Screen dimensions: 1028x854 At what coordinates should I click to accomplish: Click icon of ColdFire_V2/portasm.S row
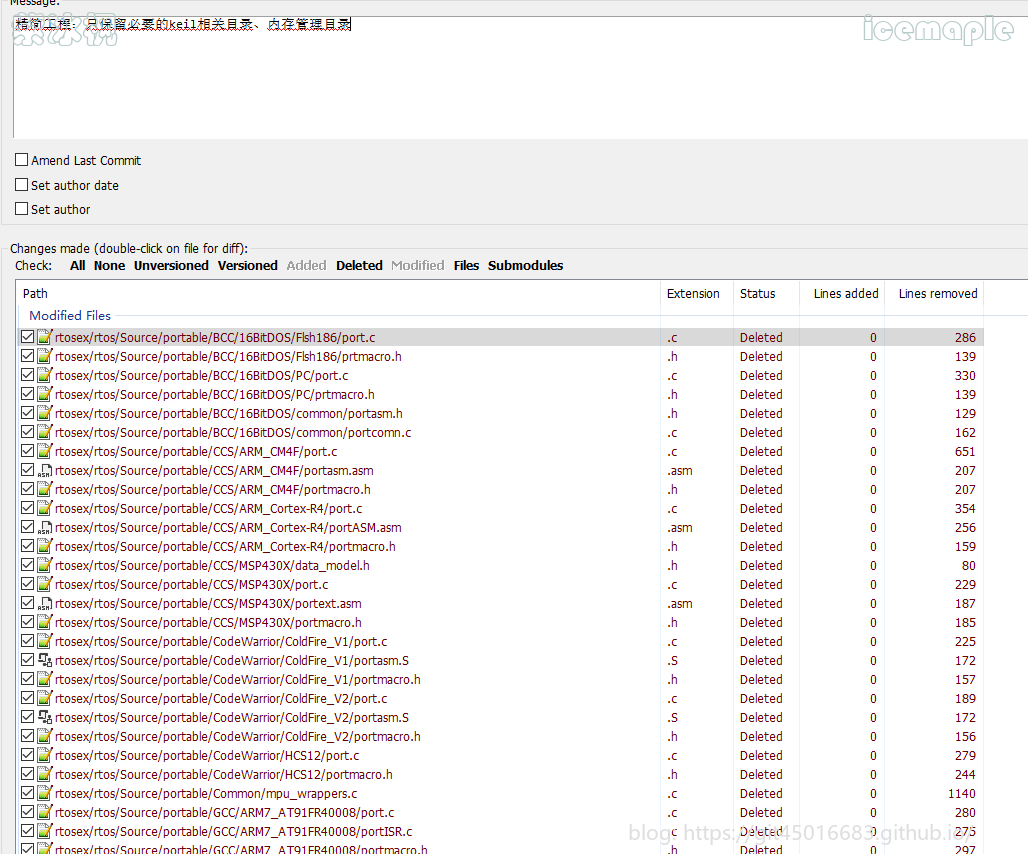pos(45,718)
